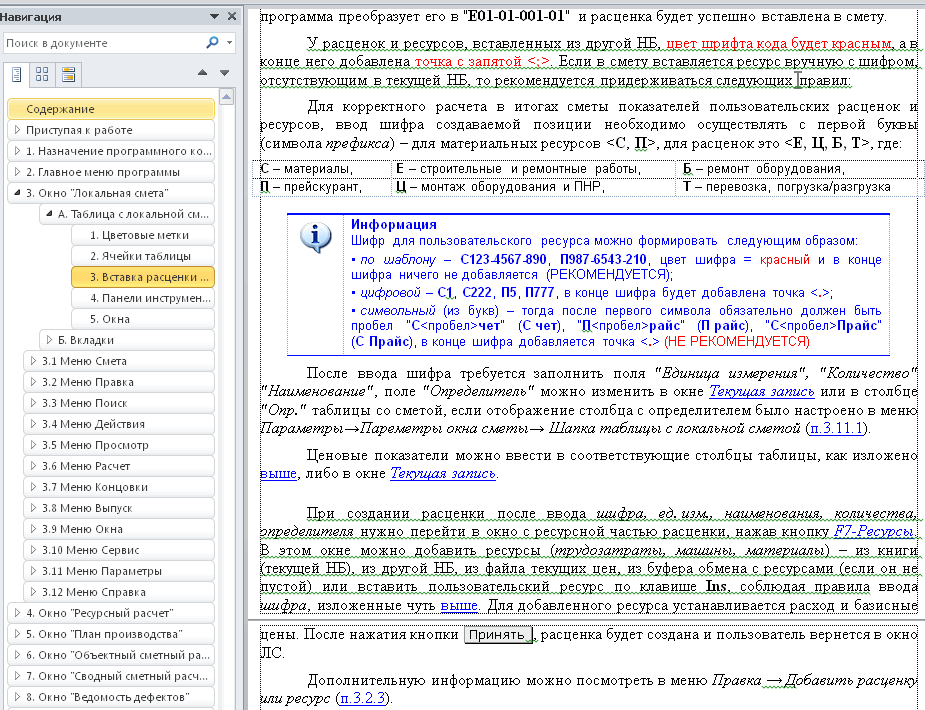Image resolution: width=925 pixels, height=710 pixels.
Task: Open the headings browse tab
Action: pos(17,74)
